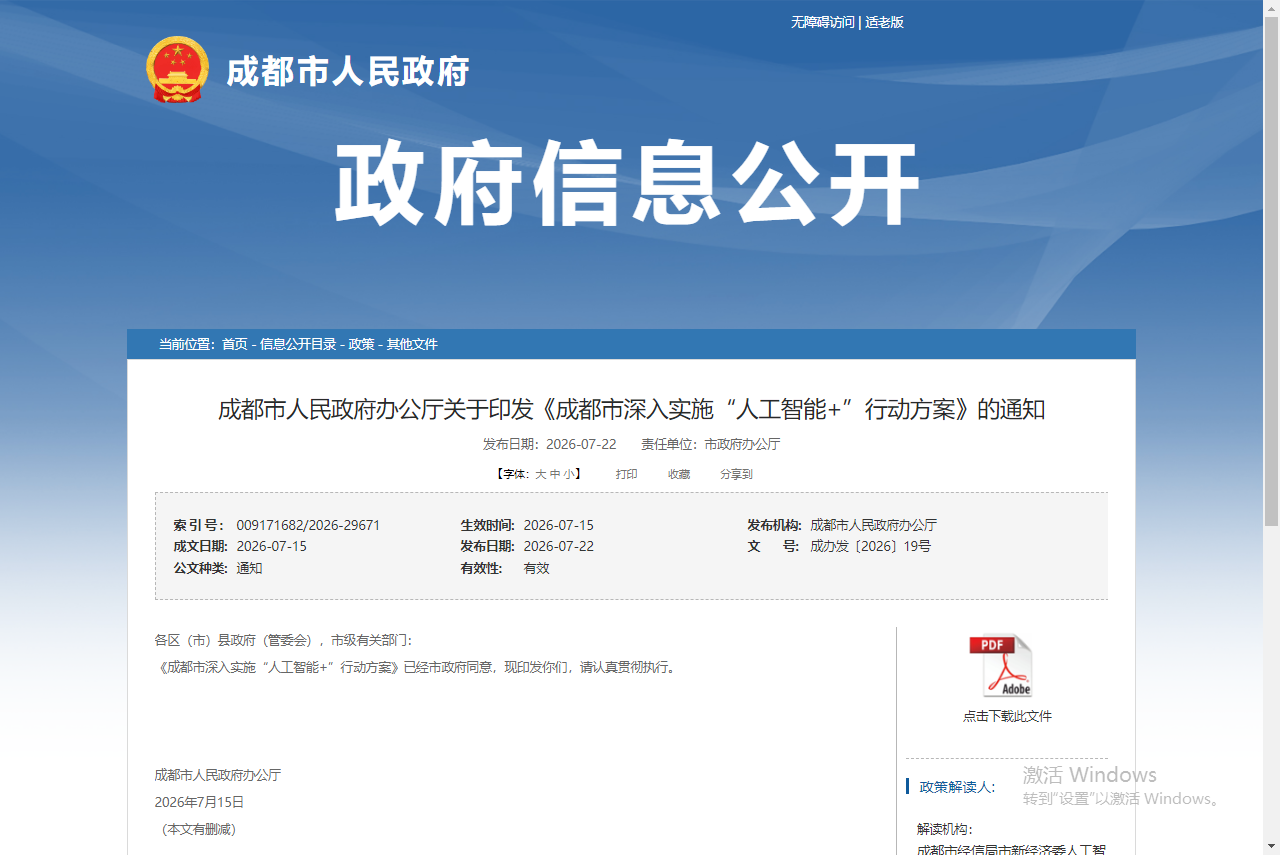Set font size to 大
1280x855 pixels.
coord(541,474)
